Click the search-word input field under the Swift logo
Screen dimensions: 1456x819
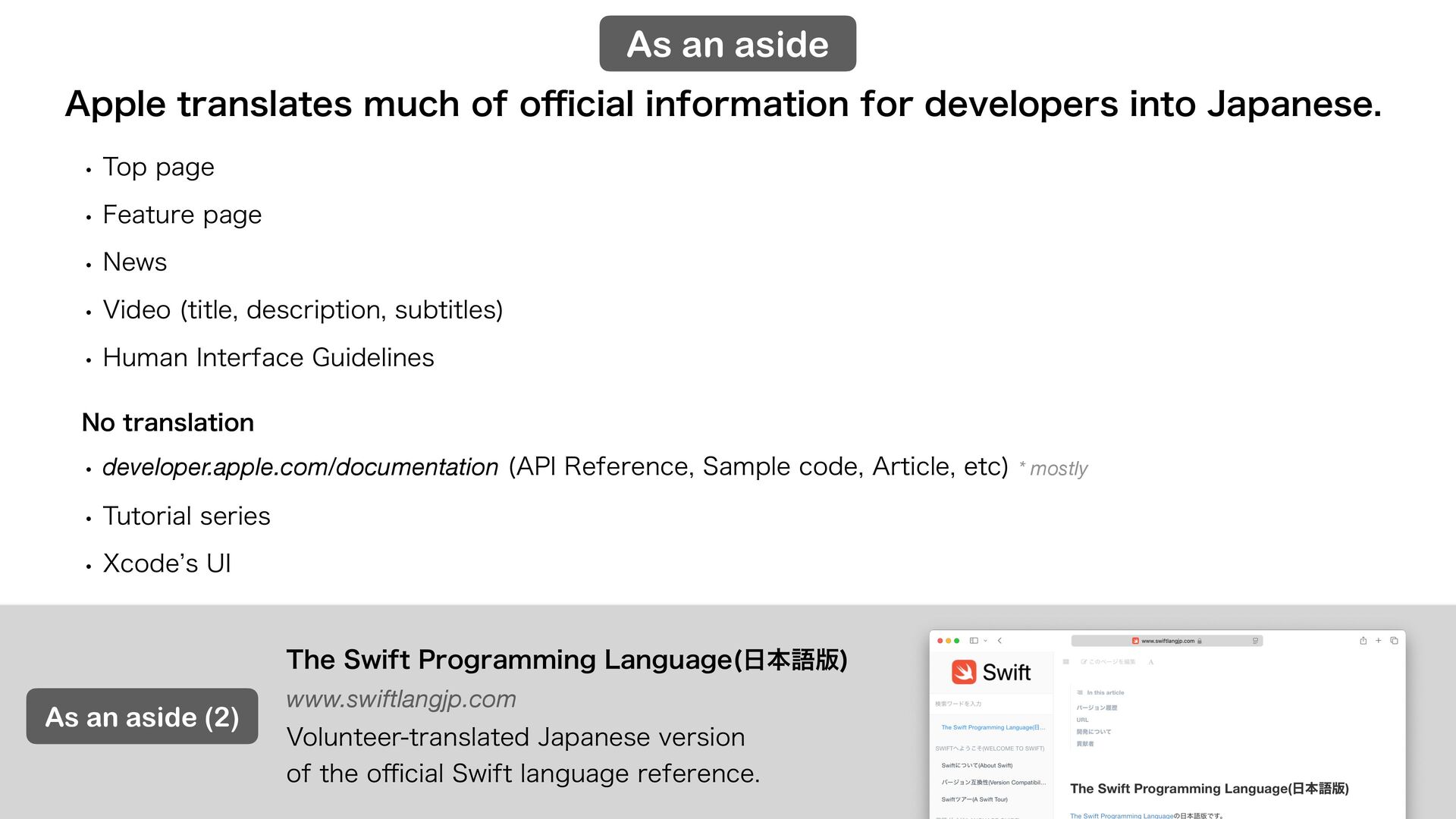tap(991, 704)
